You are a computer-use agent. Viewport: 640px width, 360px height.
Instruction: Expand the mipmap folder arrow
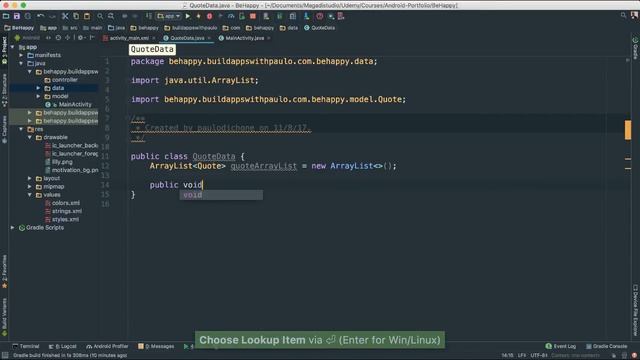pos(30,187)
